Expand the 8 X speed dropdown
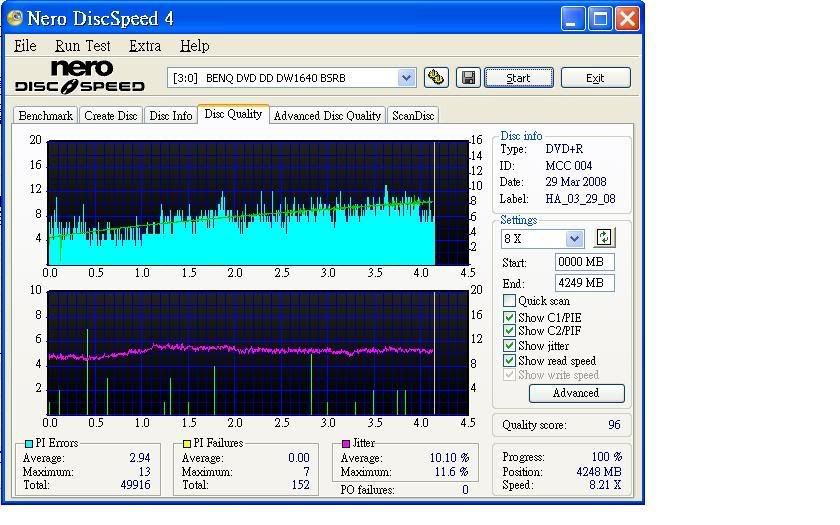This screenshot has height=525, width=840. point(574,238)
